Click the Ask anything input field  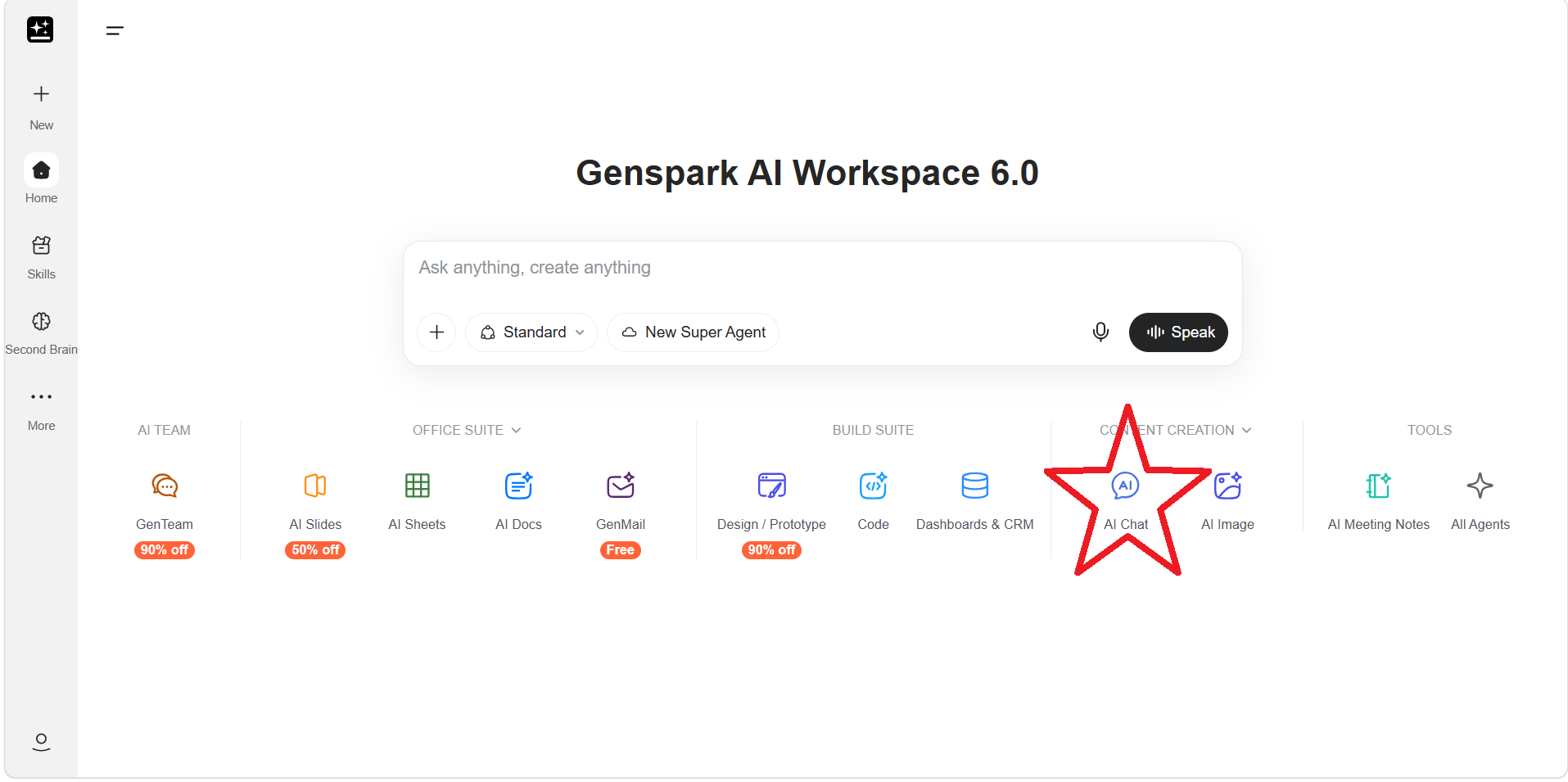(822, 269)
